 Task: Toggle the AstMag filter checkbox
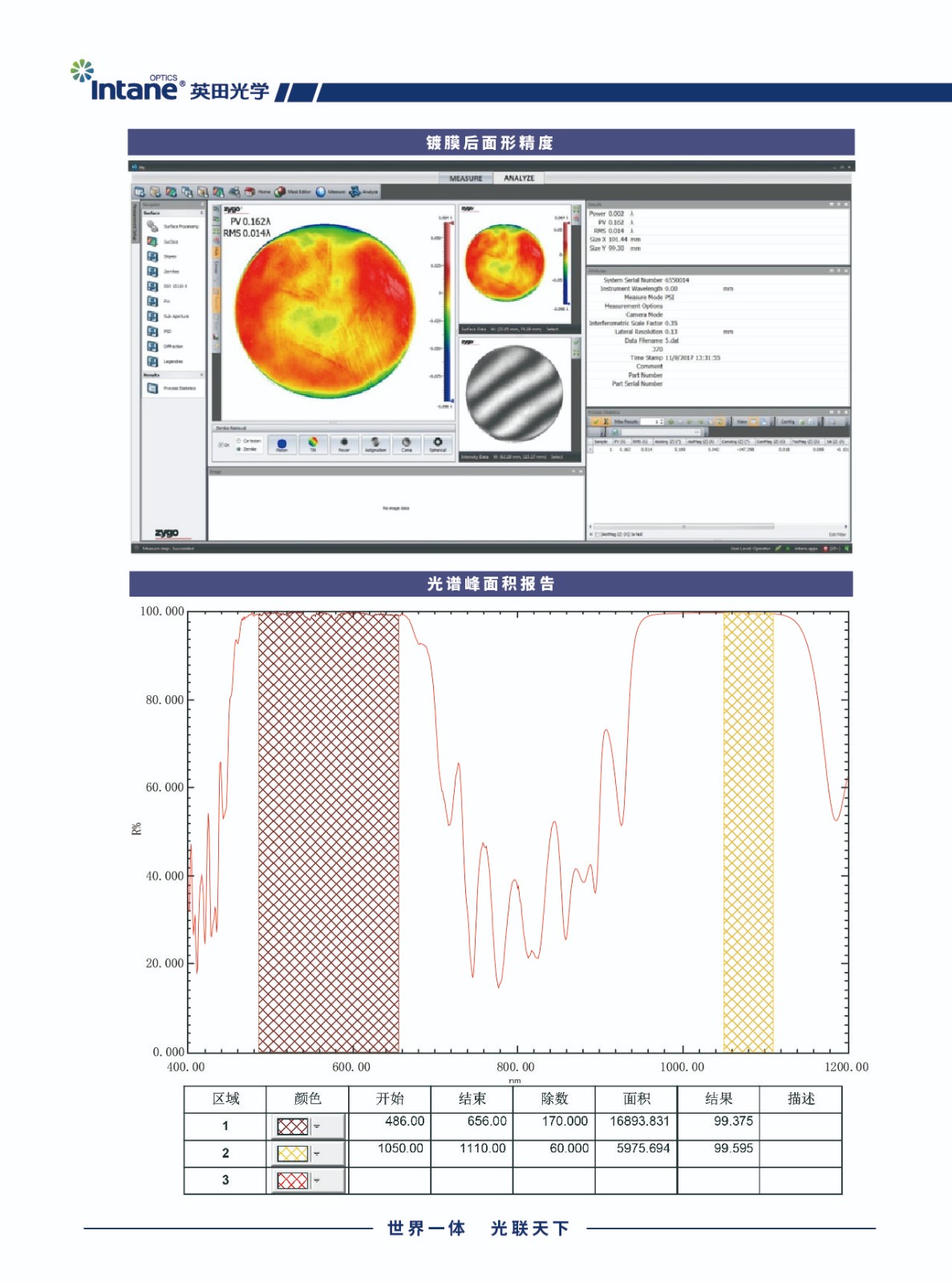(598, 534)
